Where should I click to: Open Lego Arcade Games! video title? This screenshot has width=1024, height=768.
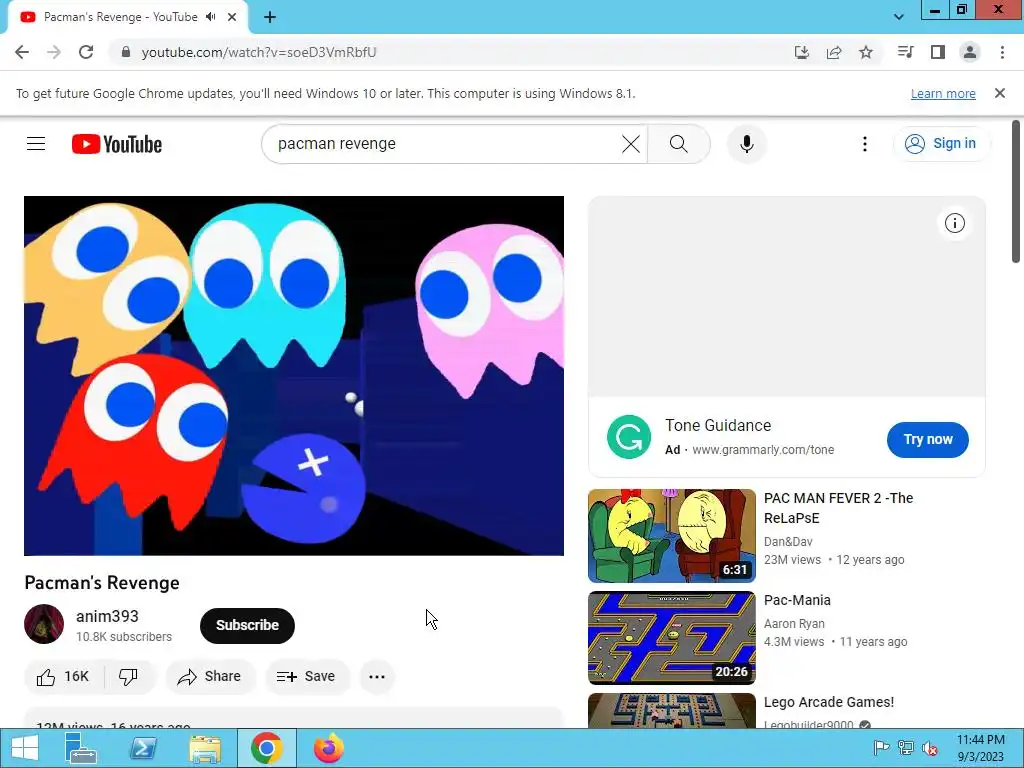tap(829, 702)
